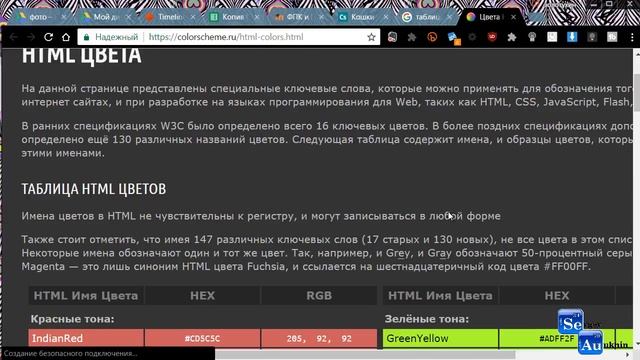Screen dimensions: 640x360
Task: Click the 'Красные тона:' group heading
Action: (72, 319)
